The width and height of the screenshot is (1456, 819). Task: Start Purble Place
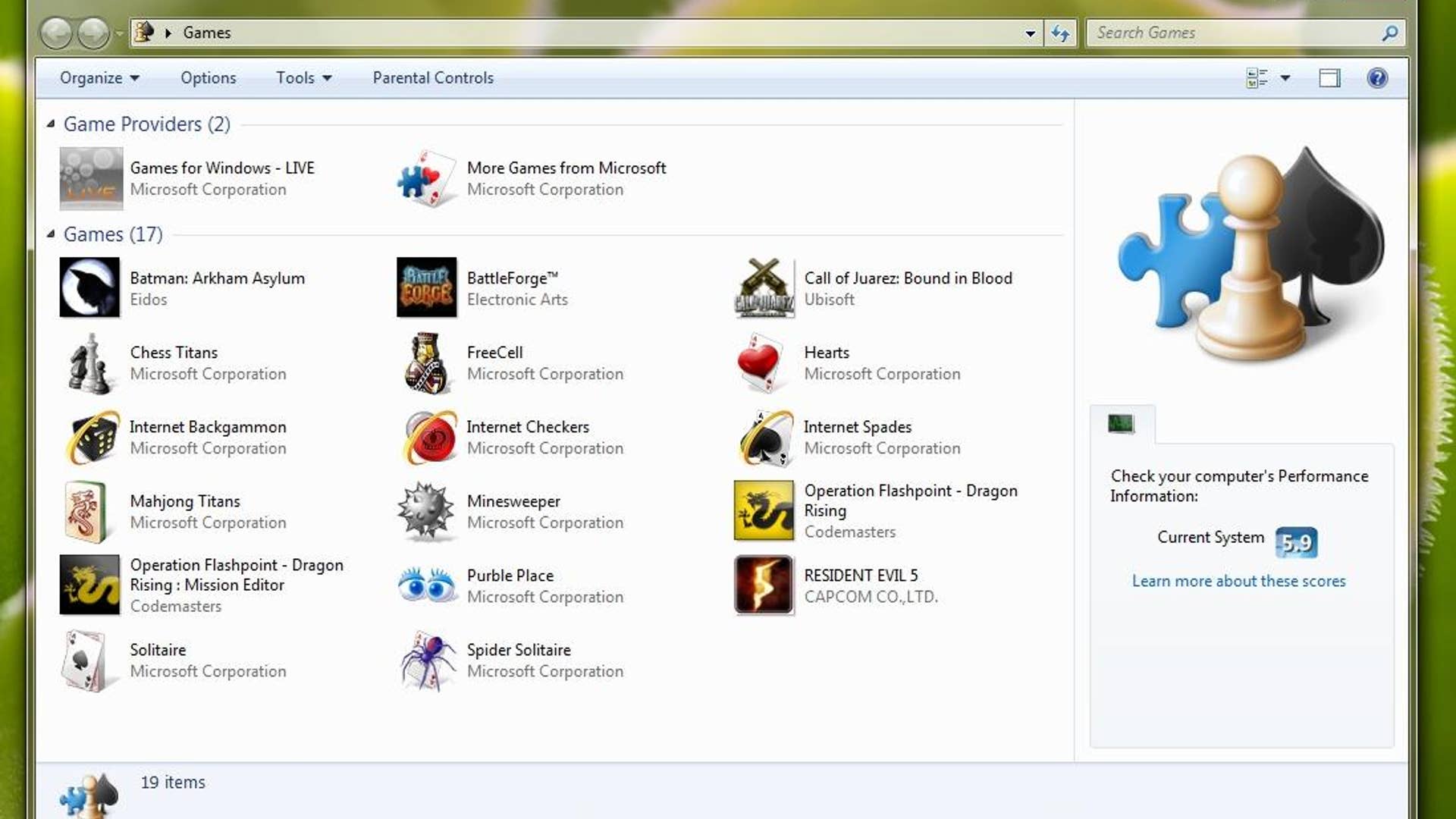[x=510, y=576]
